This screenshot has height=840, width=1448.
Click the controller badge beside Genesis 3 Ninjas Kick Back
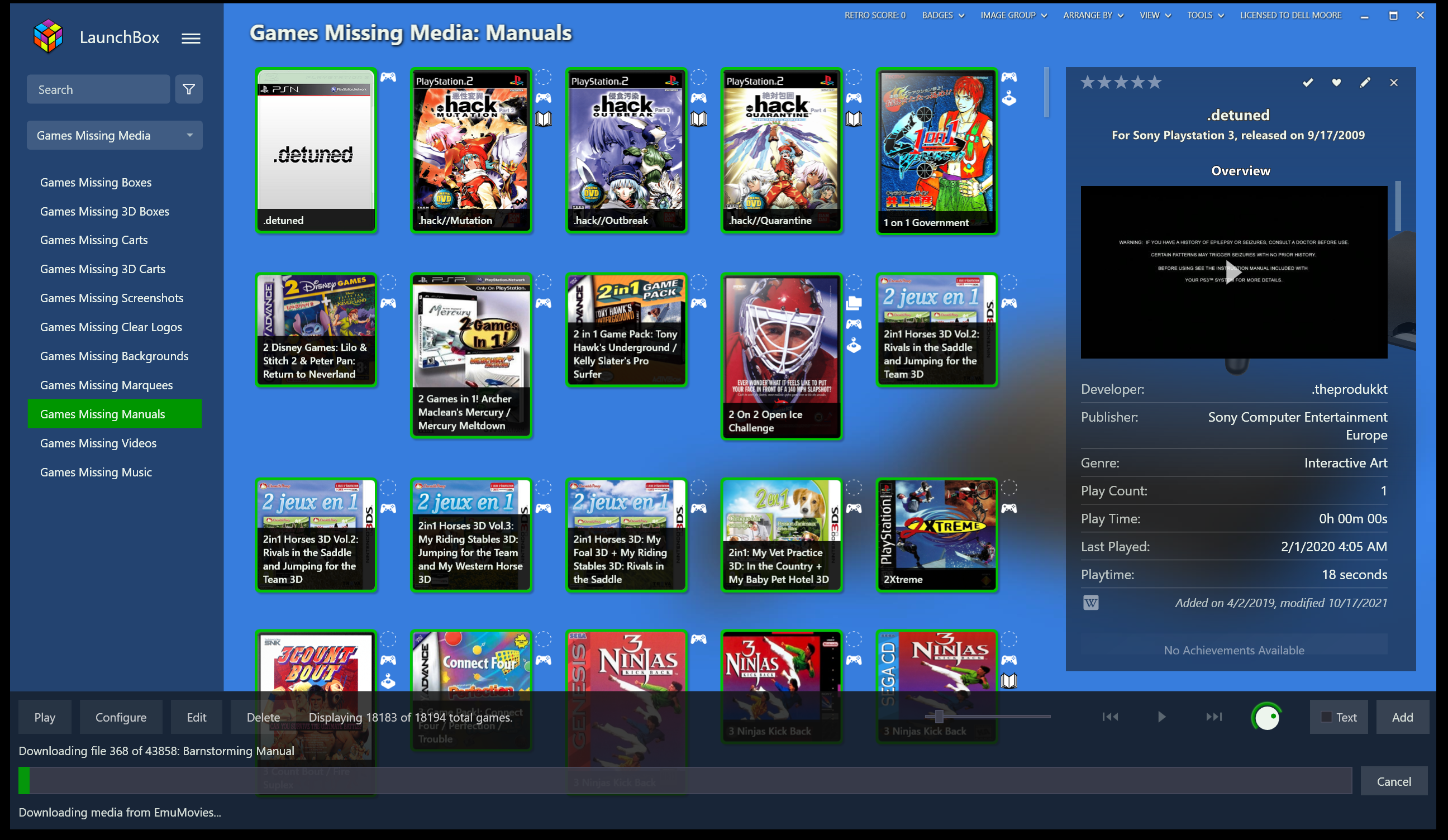(699, 639)
